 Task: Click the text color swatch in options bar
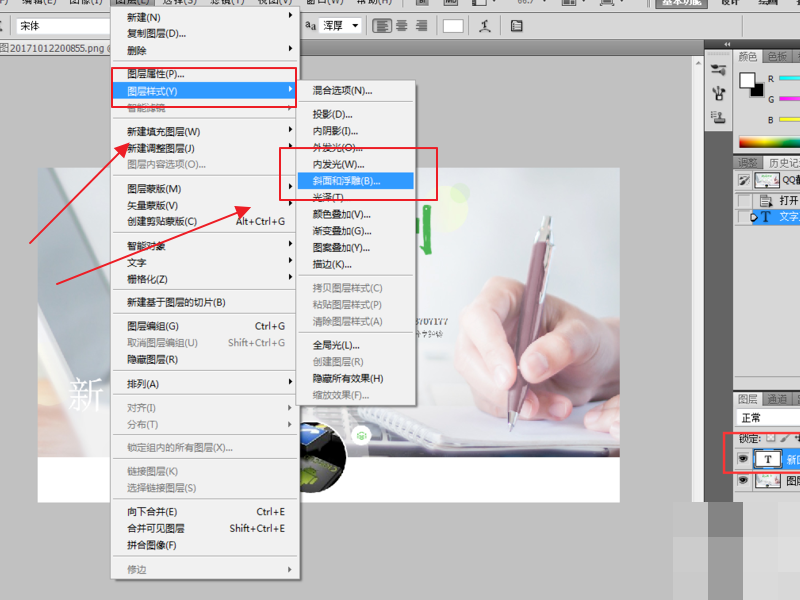[x=453, y=26]
